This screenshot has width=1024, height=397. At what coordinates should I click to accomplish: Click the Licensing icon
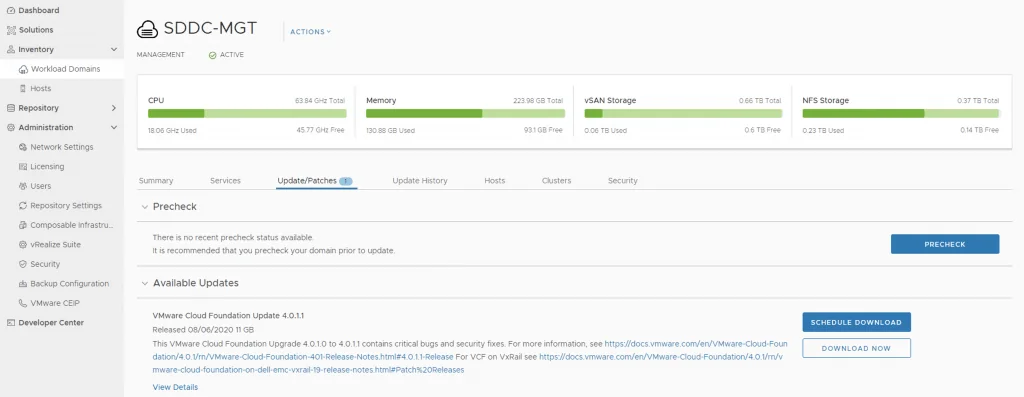24,167
